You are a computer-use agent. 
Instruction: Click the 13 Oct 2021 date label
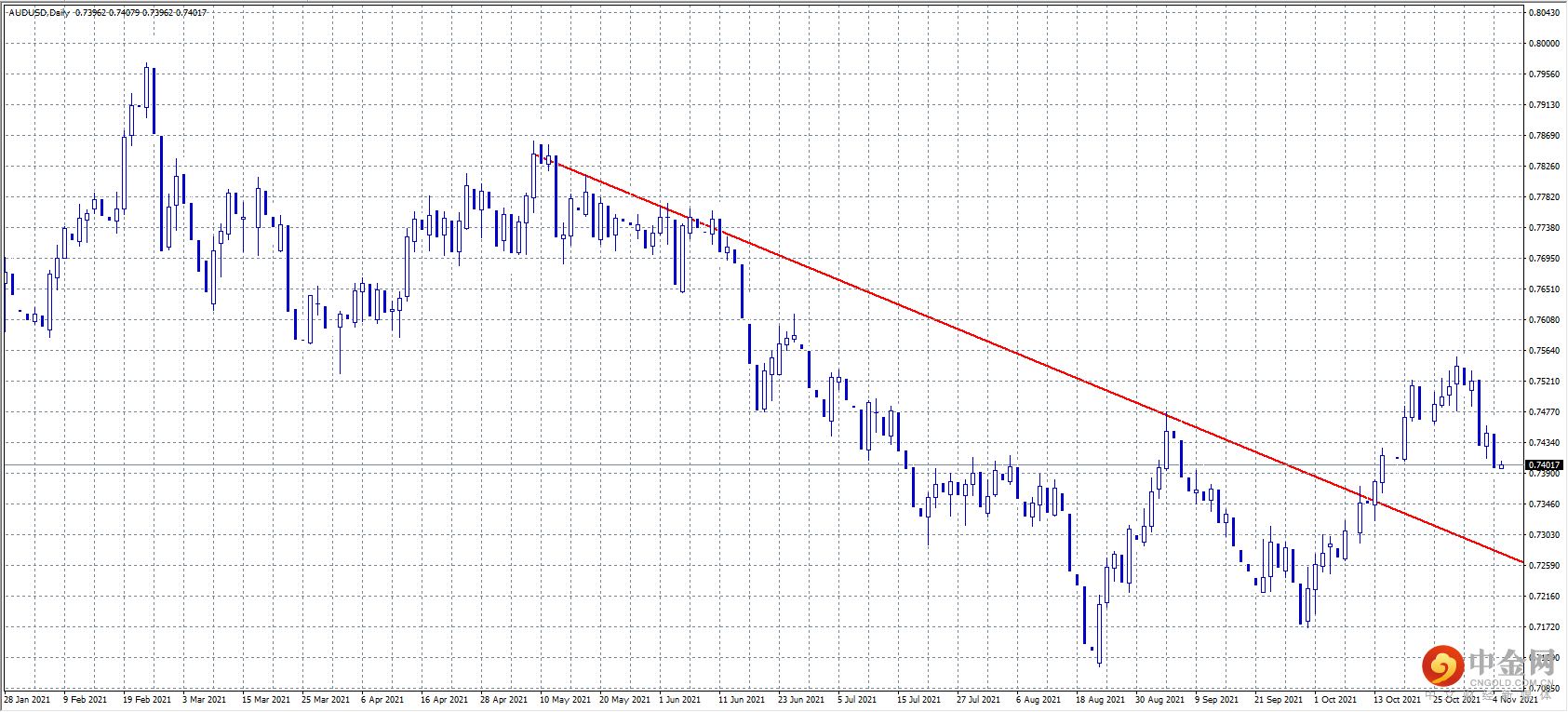(1398, 700)
